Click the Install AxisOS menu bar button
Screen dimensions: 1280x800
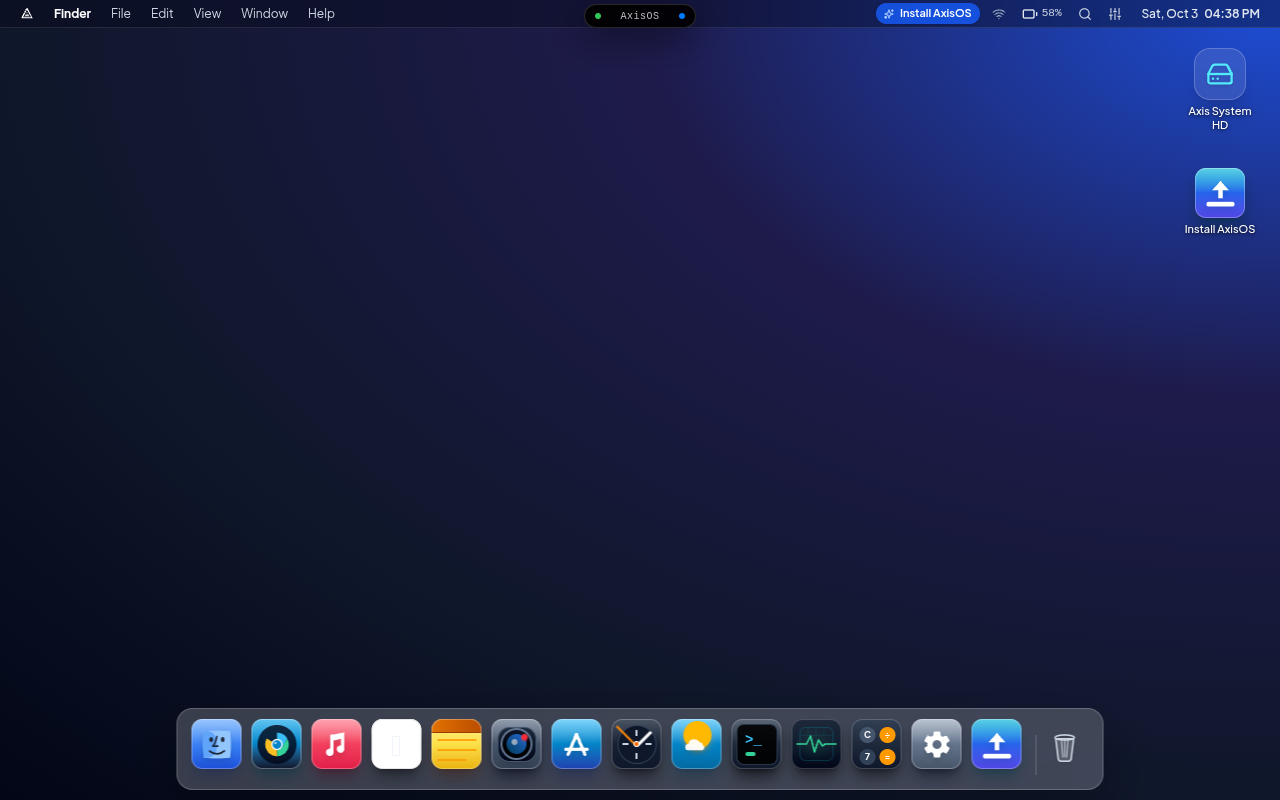pyautogui.click(x=928, y=14)
